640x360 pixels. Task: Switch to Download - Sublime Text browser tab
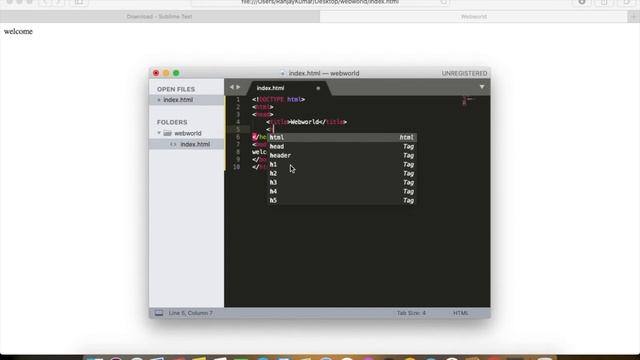click(160, 17)
